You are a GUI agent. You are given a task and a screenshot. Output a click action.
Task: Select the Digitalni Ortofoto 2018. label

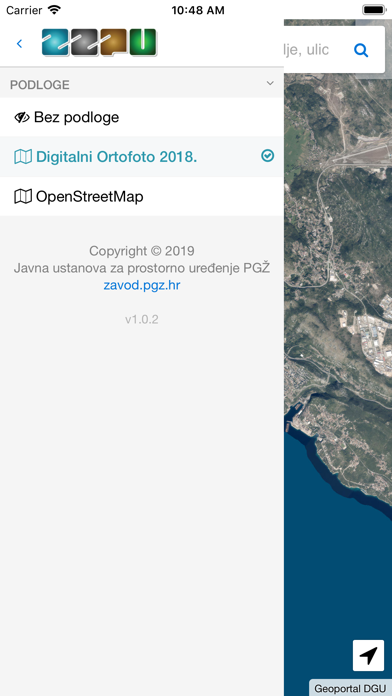click(116, 157)
